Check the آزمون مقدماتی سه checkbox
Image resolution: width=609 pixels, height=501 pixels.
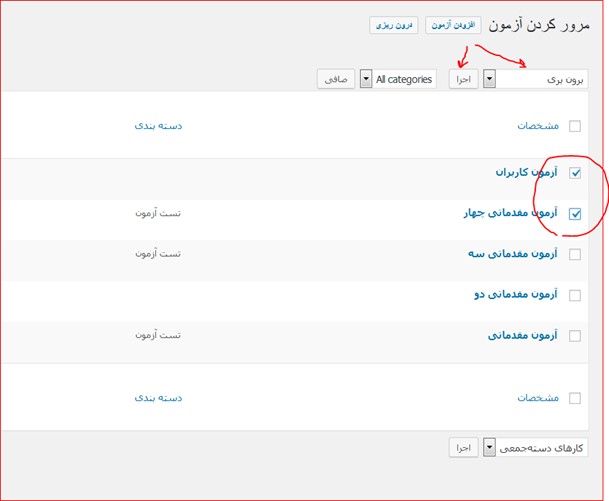574,254
